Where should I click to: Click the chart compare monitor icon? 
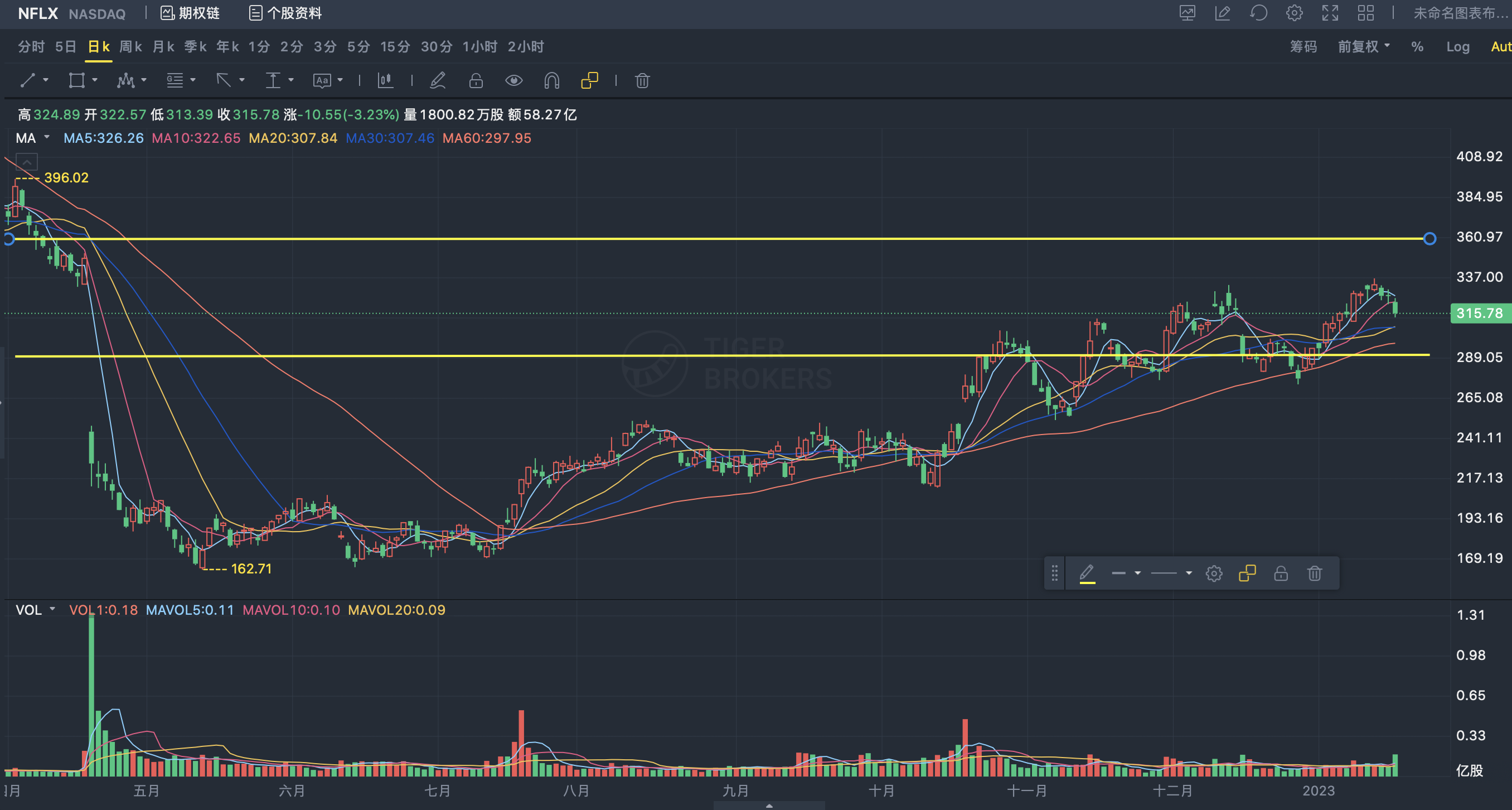pyautogui.click(x=1188, y=13)
